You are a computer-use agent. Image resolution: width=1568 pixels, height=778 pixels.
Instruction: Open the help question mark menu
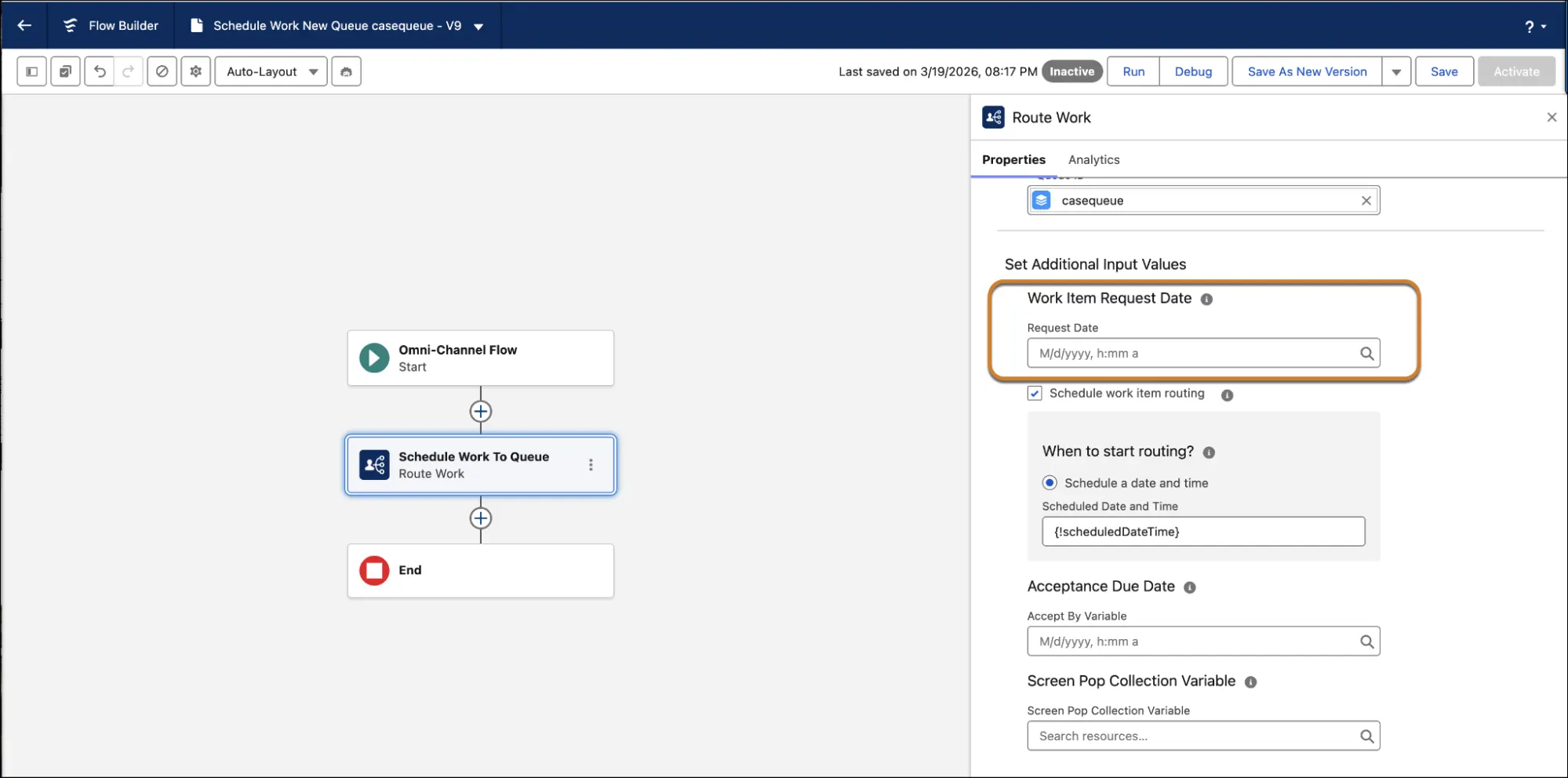point(1534,26)
